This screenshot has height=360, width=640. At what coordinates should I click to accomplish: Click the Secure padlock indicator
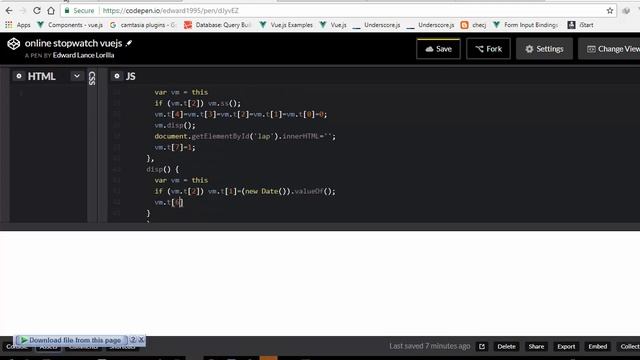[79, 11]
